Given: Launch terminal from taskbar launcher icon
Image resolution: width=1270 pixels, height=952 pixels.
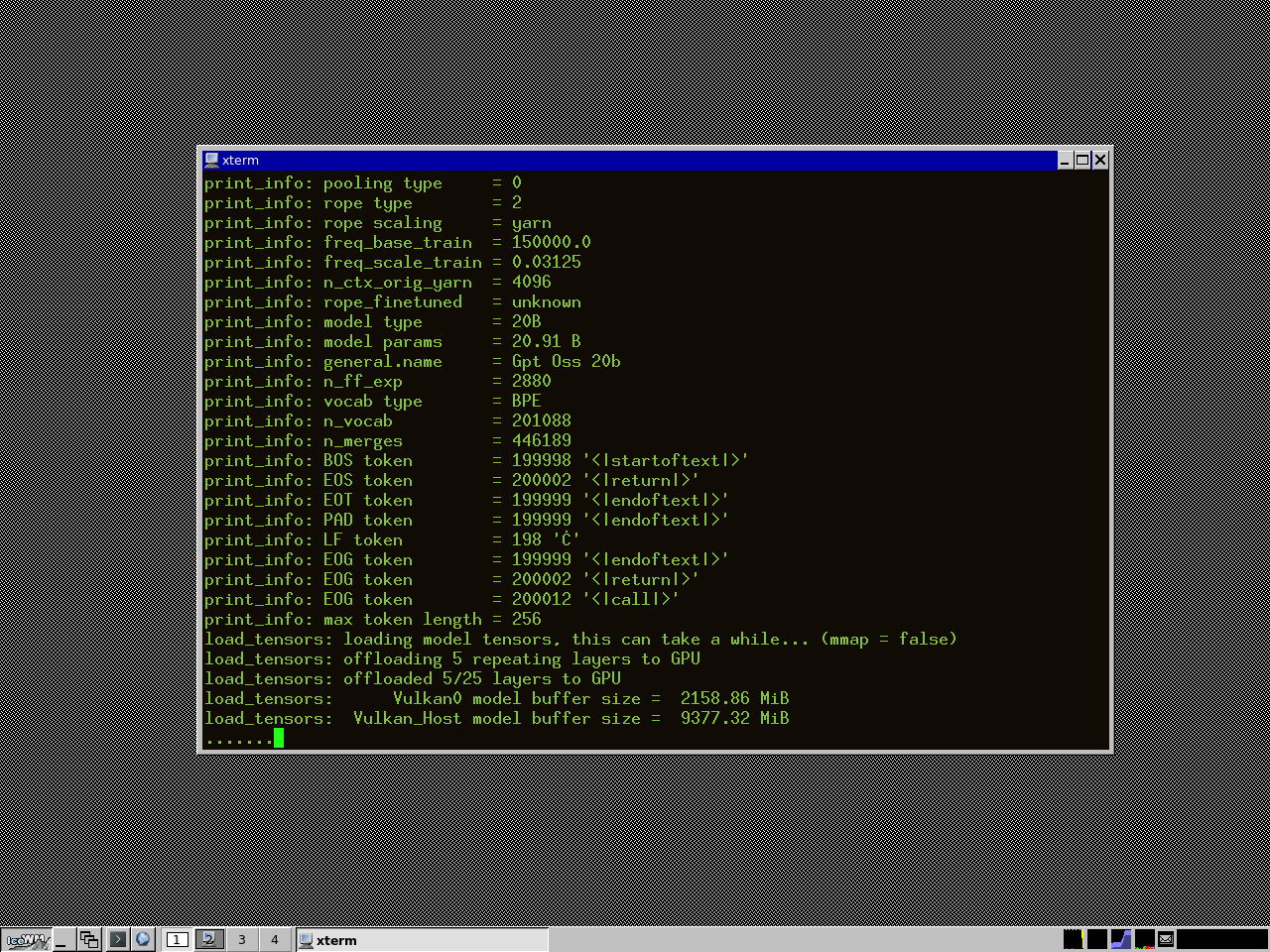Looking at the screenshot, I should 117,939.
